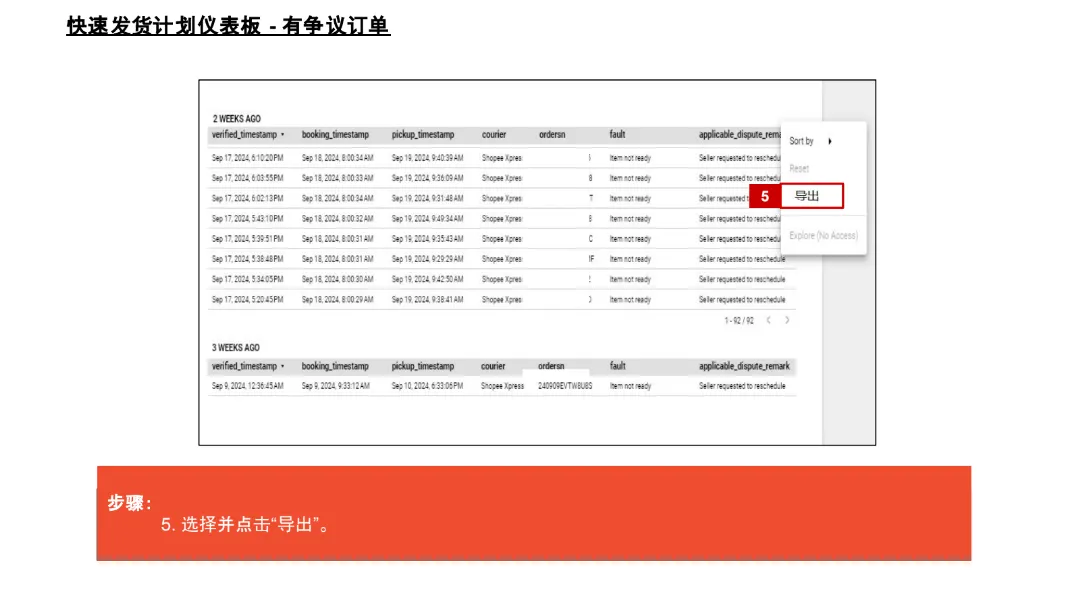
Task: Click the slide title 快速发货计划仪表板
Action: (228, 26)
